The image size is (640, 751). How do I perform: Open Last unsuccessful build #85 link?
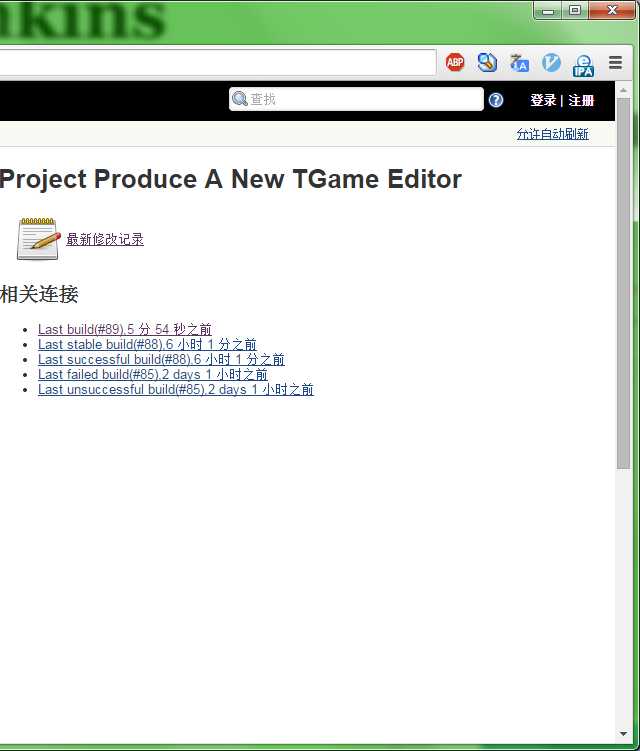[176, 389]
